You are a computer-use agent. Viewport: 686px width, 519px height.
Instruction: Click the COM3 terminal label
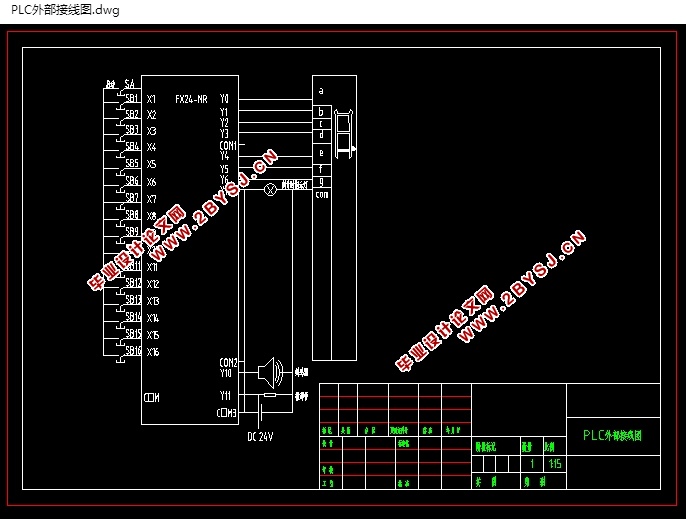(227, 413)
